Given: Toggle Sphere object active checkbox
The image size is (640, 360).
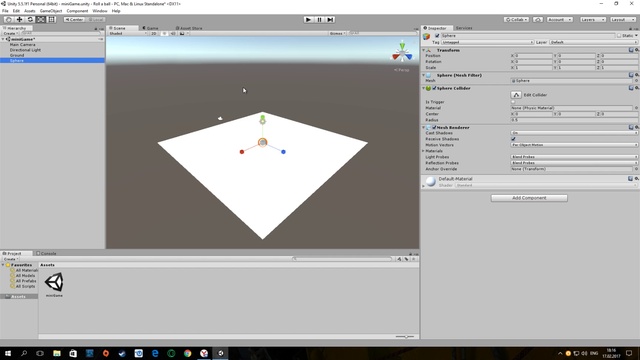Looking at the screenshot, I should (x=437, y=36).
